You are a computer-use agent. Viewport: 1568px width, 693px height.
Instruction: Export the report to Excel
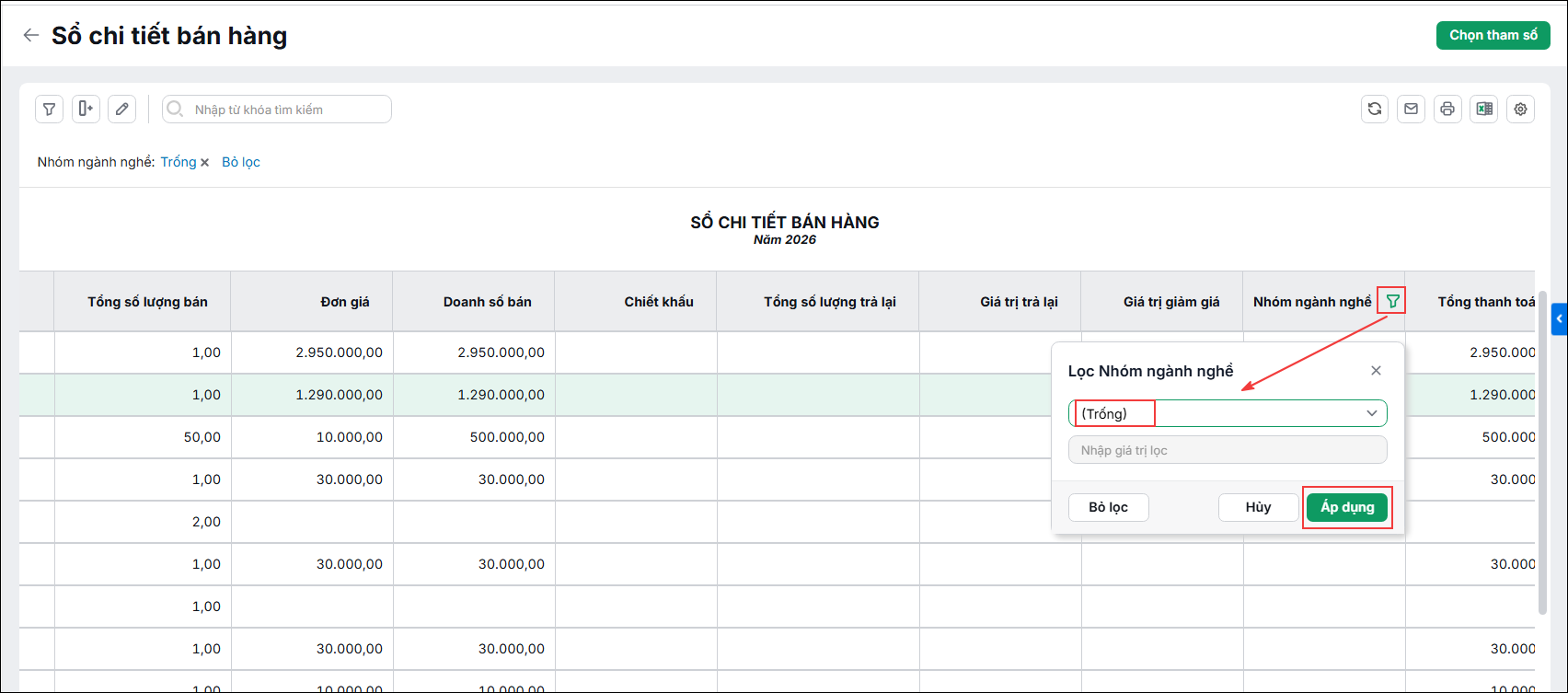pos(1484,109)
